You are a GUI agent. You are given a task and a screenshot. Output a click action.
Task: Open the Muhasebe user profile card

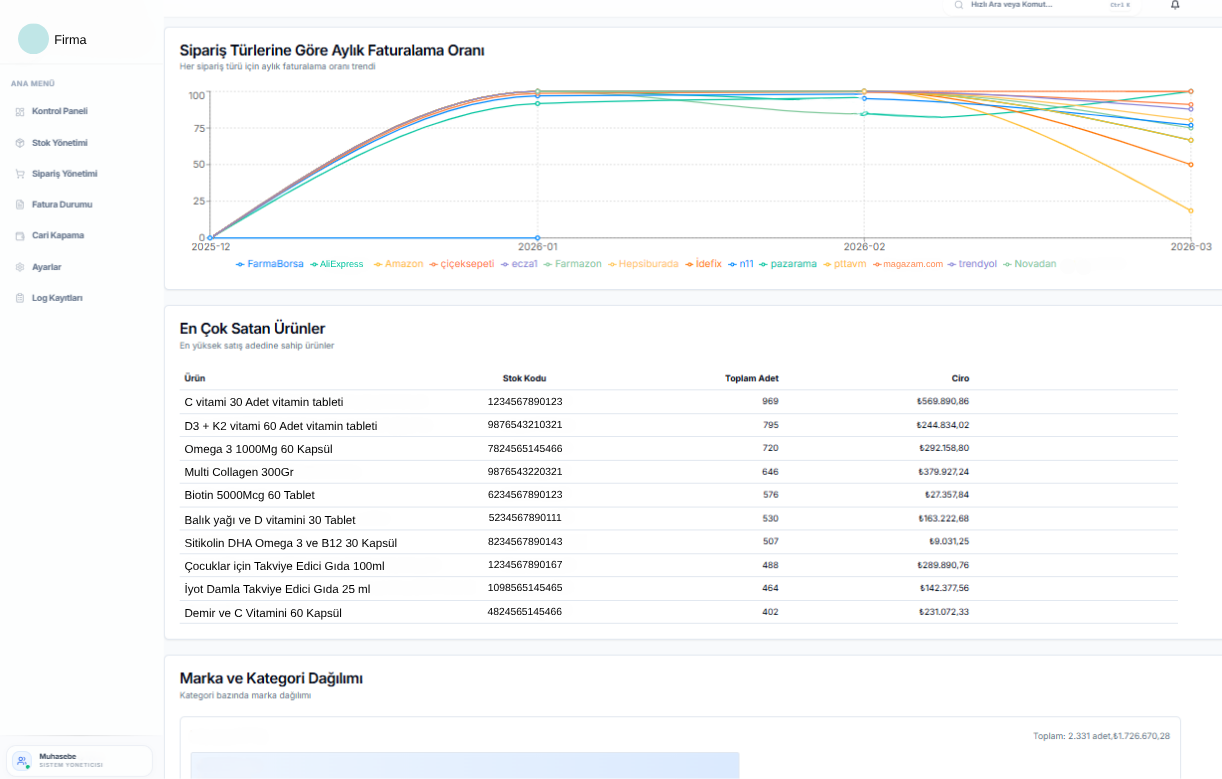tap(79, 761)
